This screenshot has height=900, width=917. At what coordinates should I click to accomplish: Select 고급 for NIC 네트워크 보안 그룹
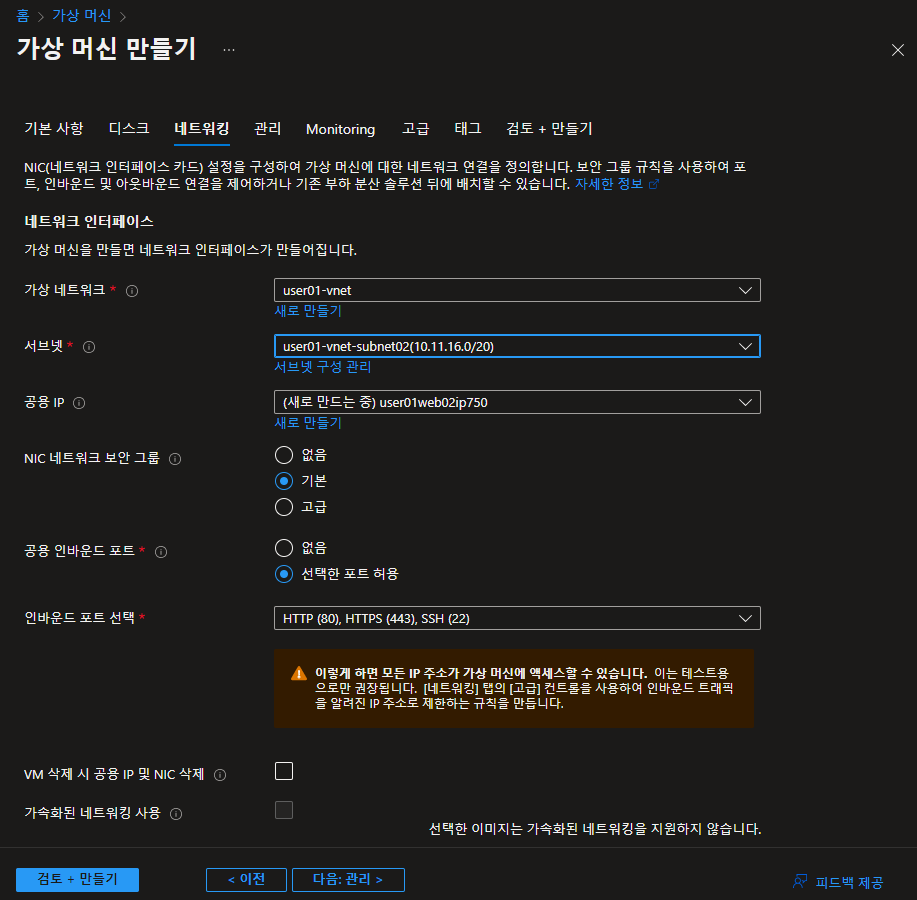pyautogui.click(x=284, y=506)
